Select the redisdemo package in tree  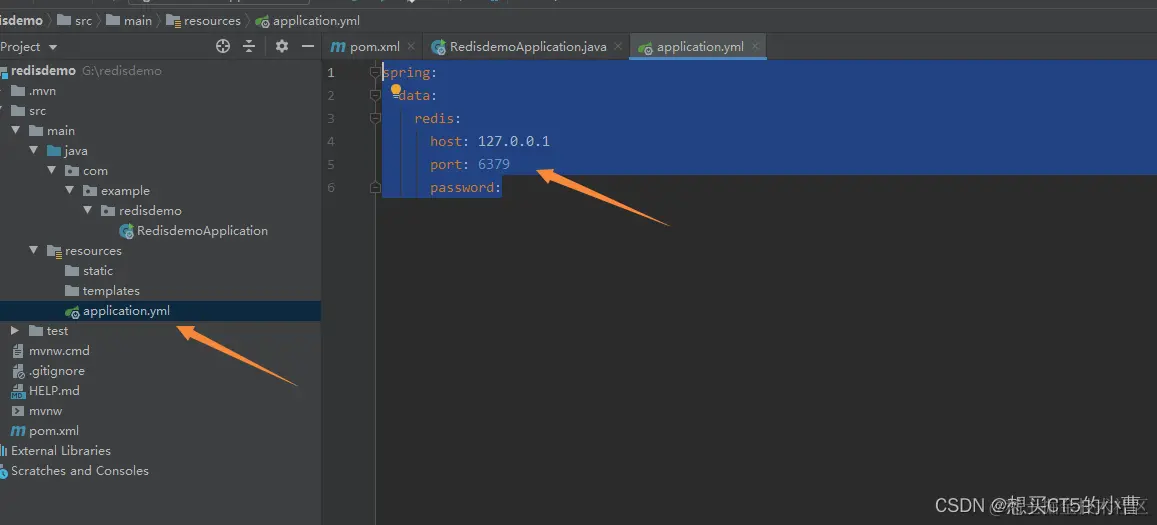point(151,210)
